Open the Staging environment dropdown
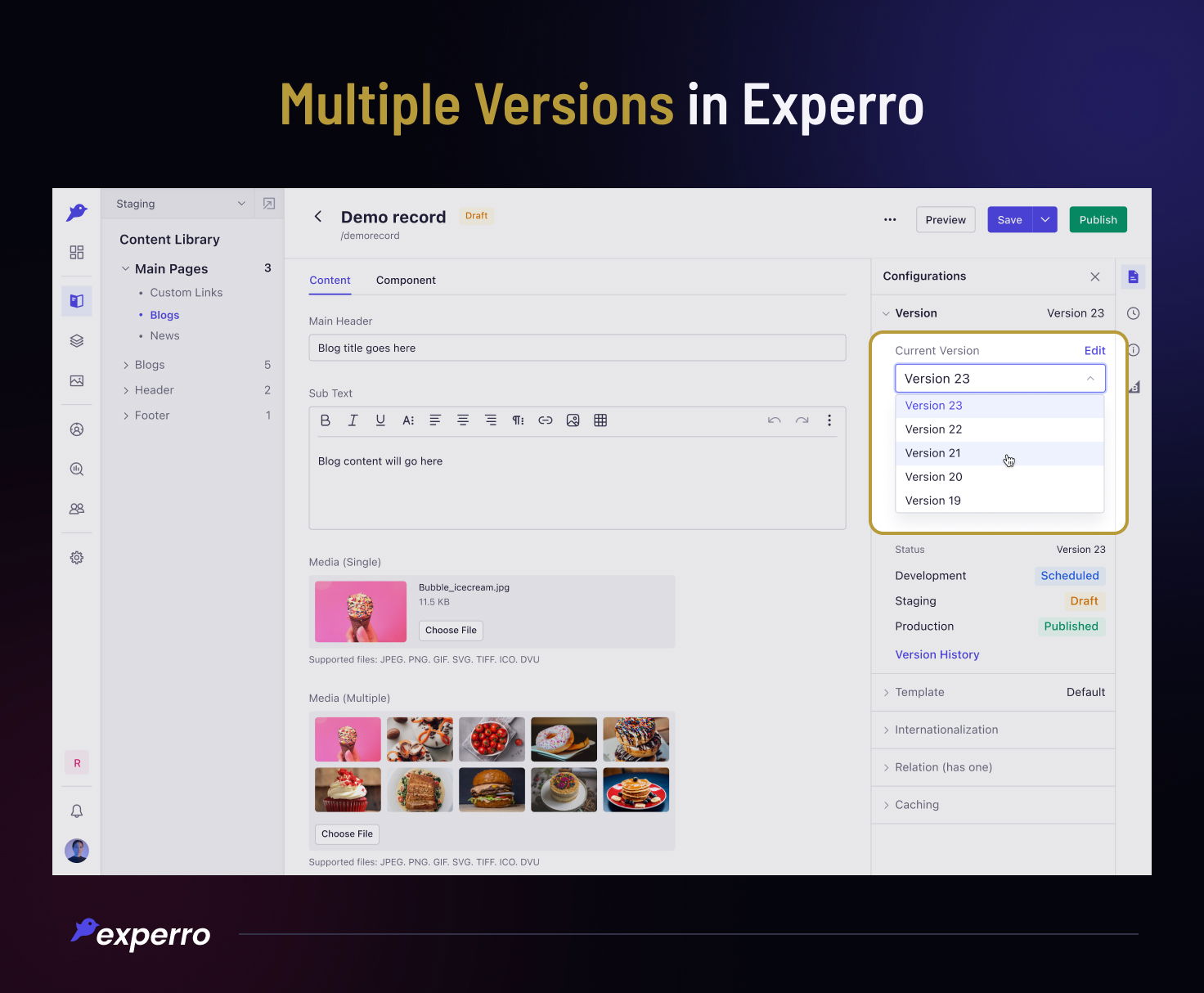The height and width of the screenshot is (993, 1204). 181,204
